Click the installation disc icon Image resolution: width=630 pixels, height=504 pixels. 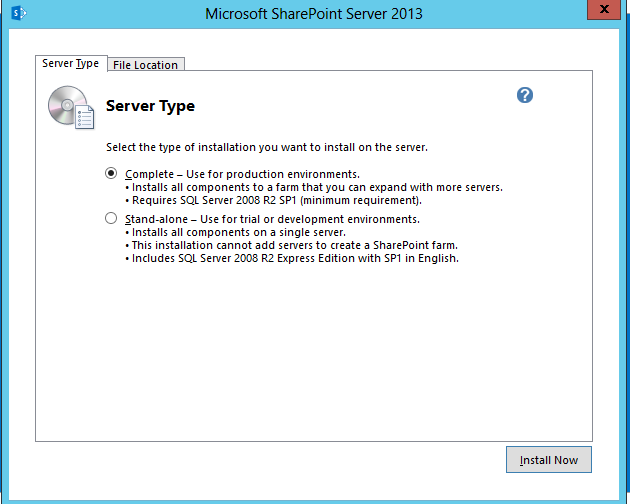tap(72, 107)
